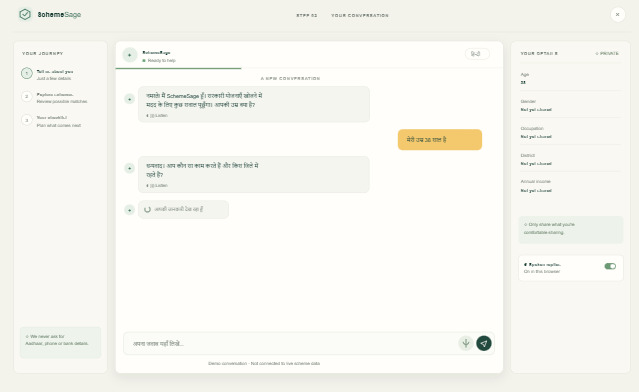Play Listen on the first greeting message
The height and width of the screenshot is (392, 639).
coord(157,115)
